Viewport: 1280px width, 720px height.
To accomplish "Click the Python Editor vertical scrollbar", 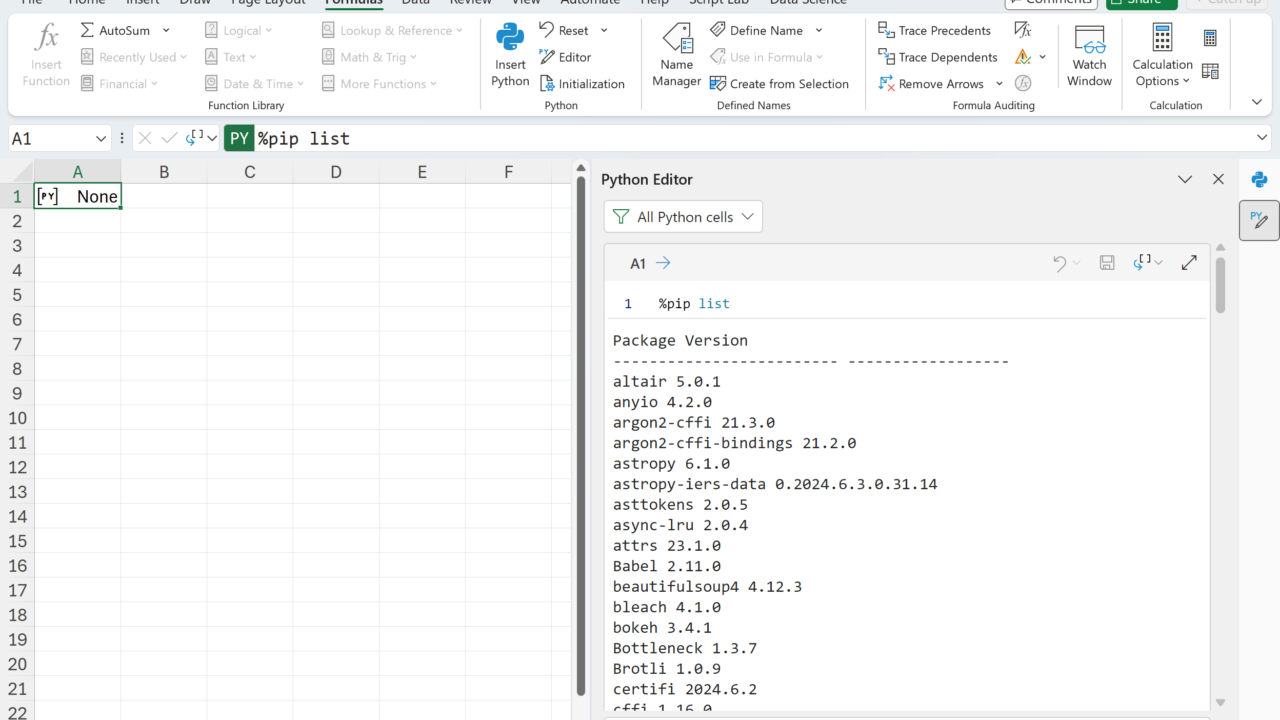I will click(1220, 285).
